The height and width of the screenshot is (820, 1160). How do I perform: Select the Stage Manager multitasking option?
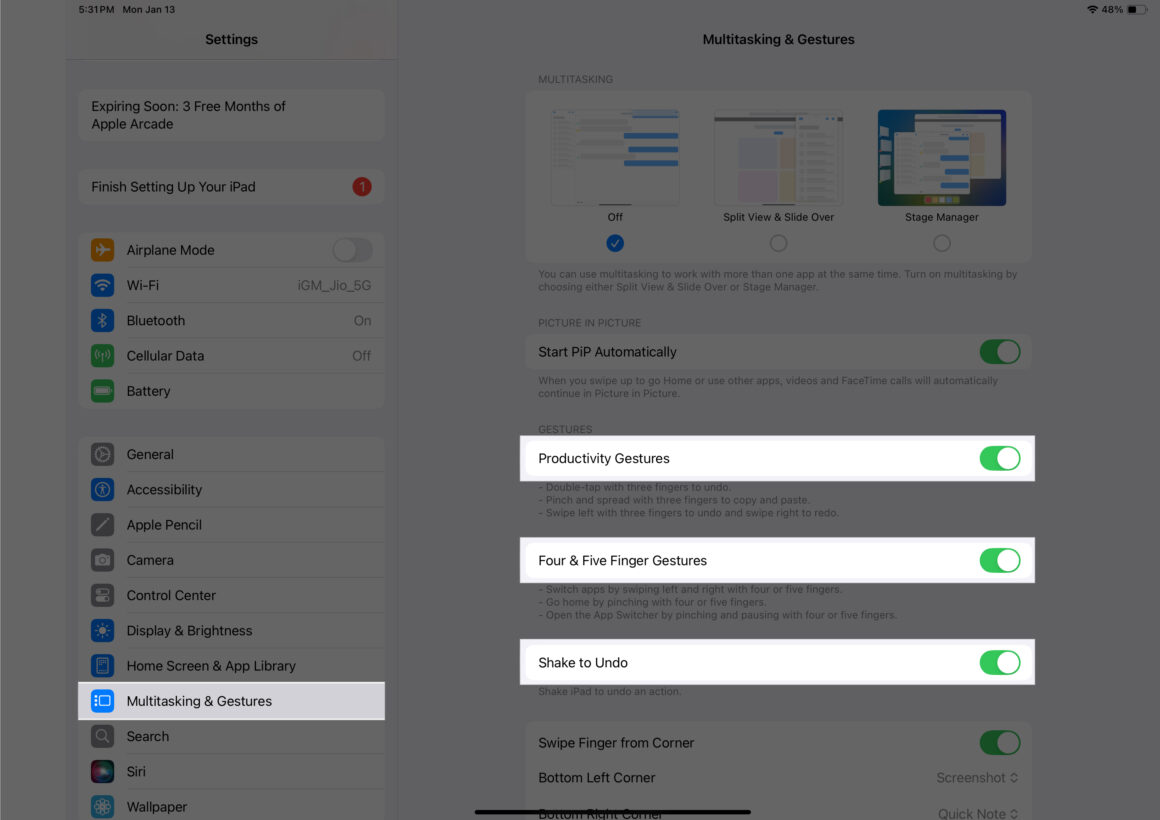coord(941,243)
